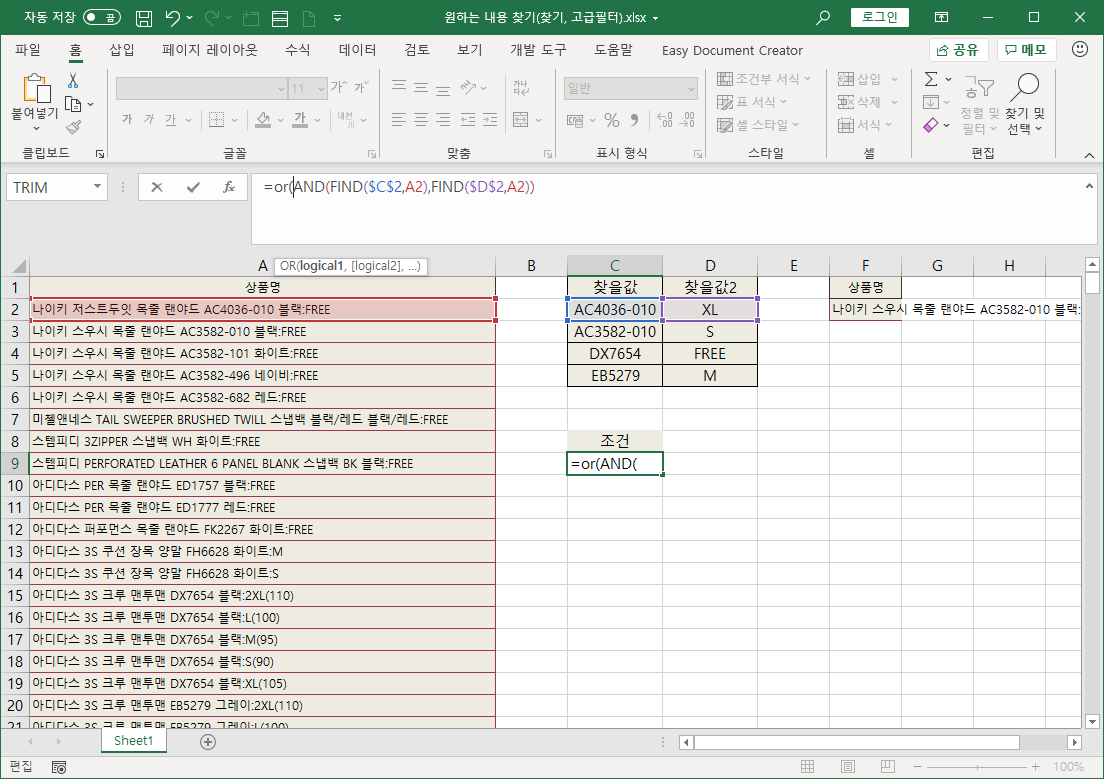
Task: Open the search magnifier in title bar
Action: 822,18
